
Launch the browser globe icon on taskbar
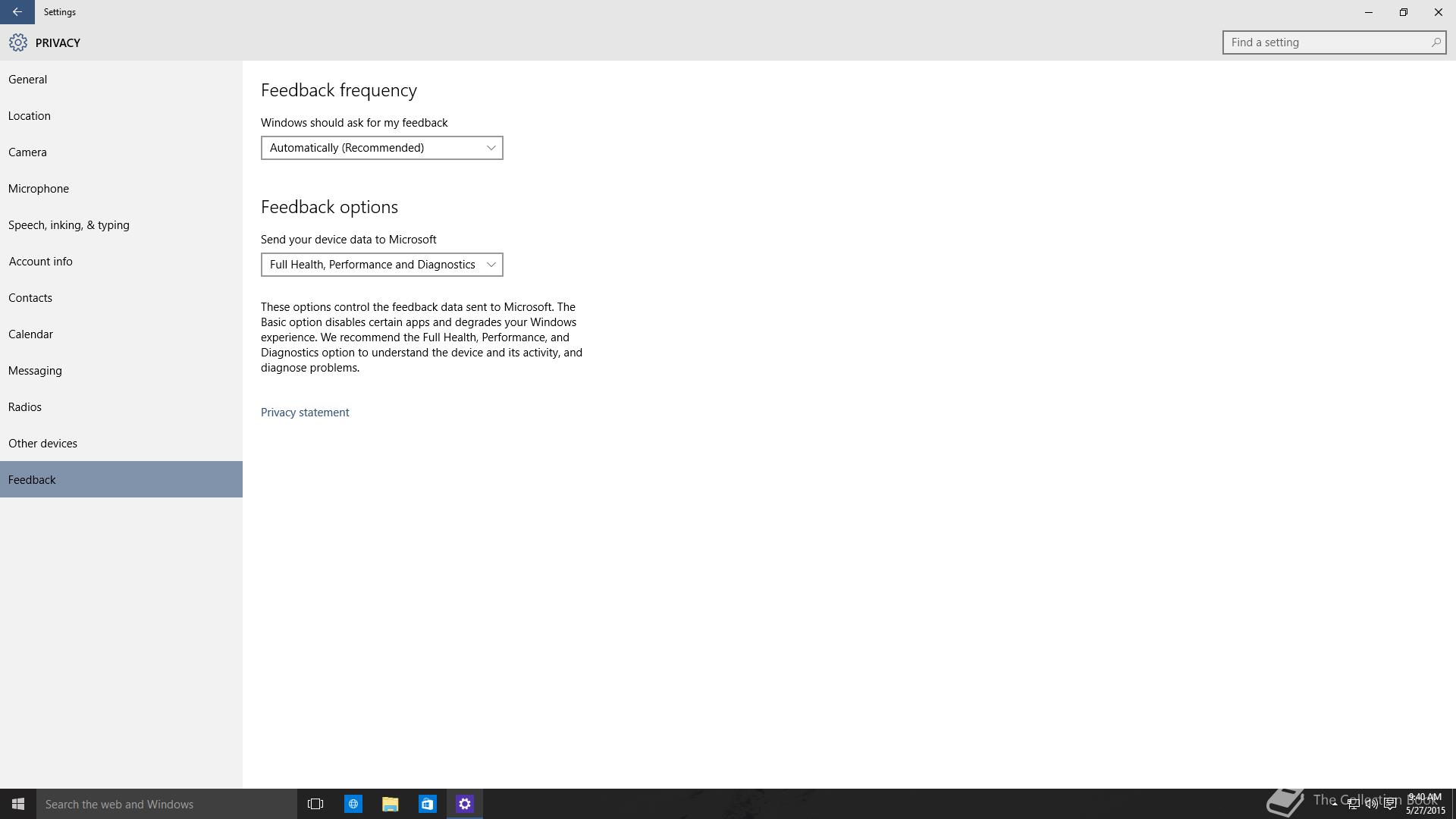click(353, 804)
